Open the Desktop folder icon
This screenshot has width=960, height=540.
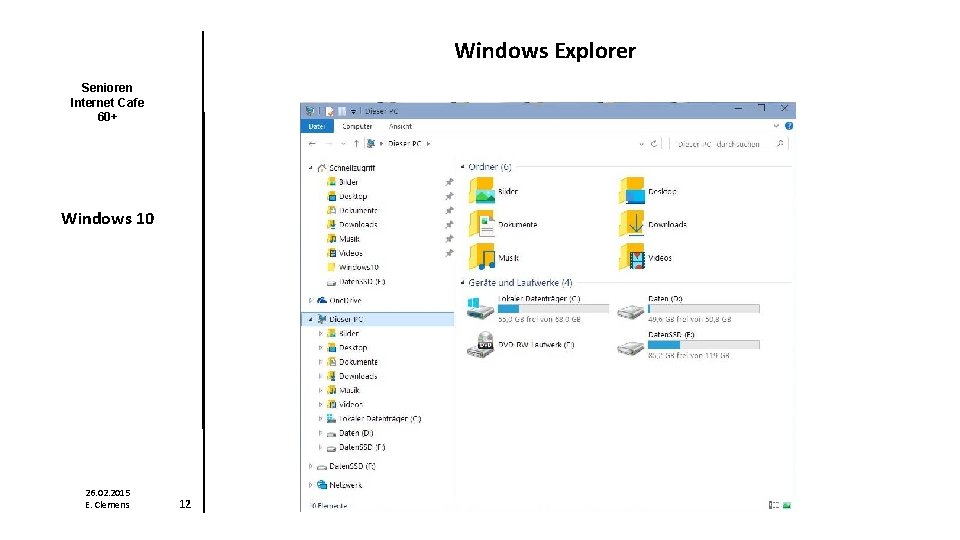(632, 191)
